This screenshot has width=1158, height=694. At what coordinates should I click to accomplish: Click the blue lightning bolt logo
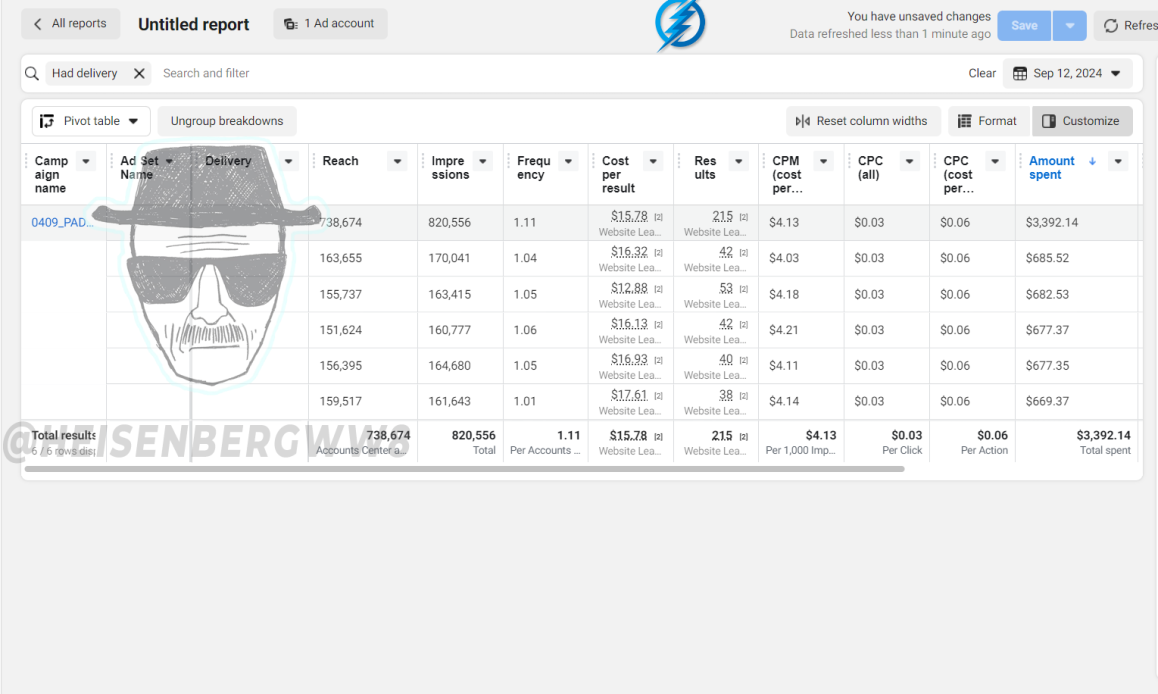(680, 26)
